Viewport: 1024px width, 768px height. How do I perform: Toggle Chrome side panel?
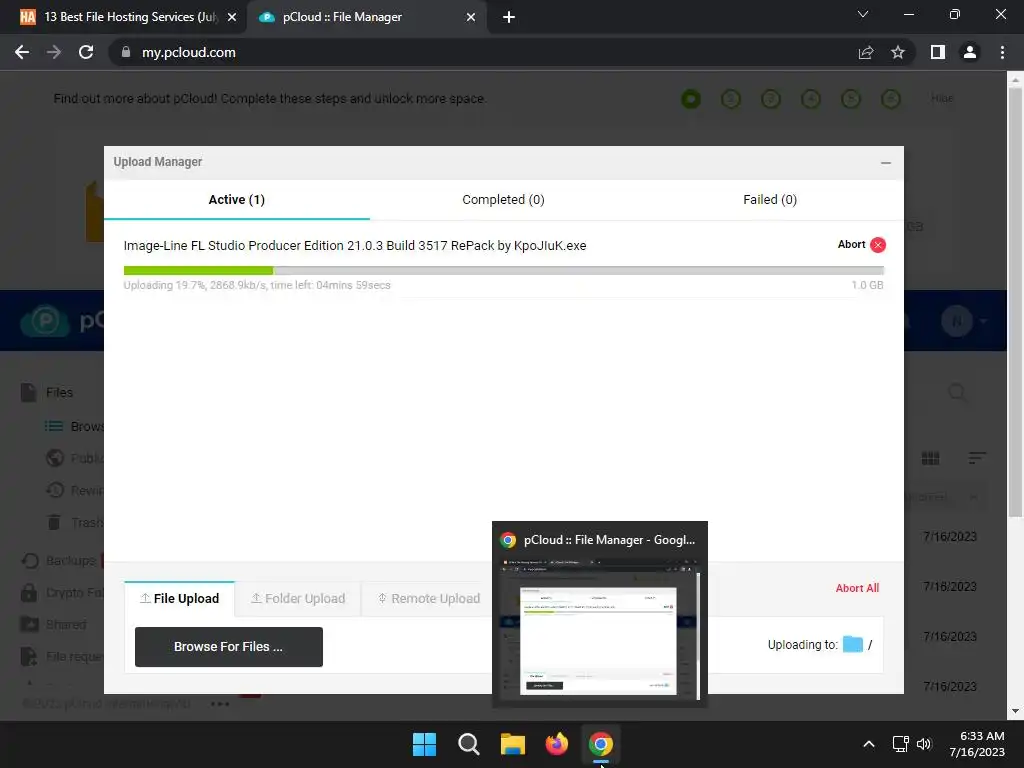937,52
